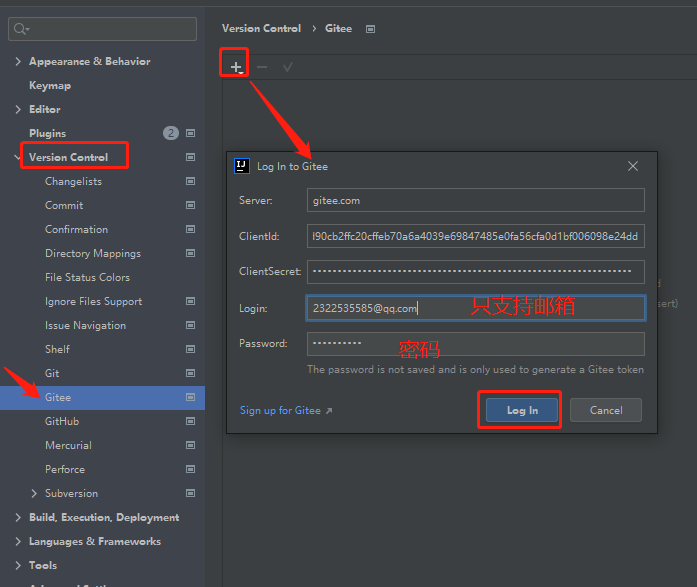The height and width of the screenshot is (587, 697).
Task: Close the Log In to Gitee dialog
Action: (x=633, y=166)
